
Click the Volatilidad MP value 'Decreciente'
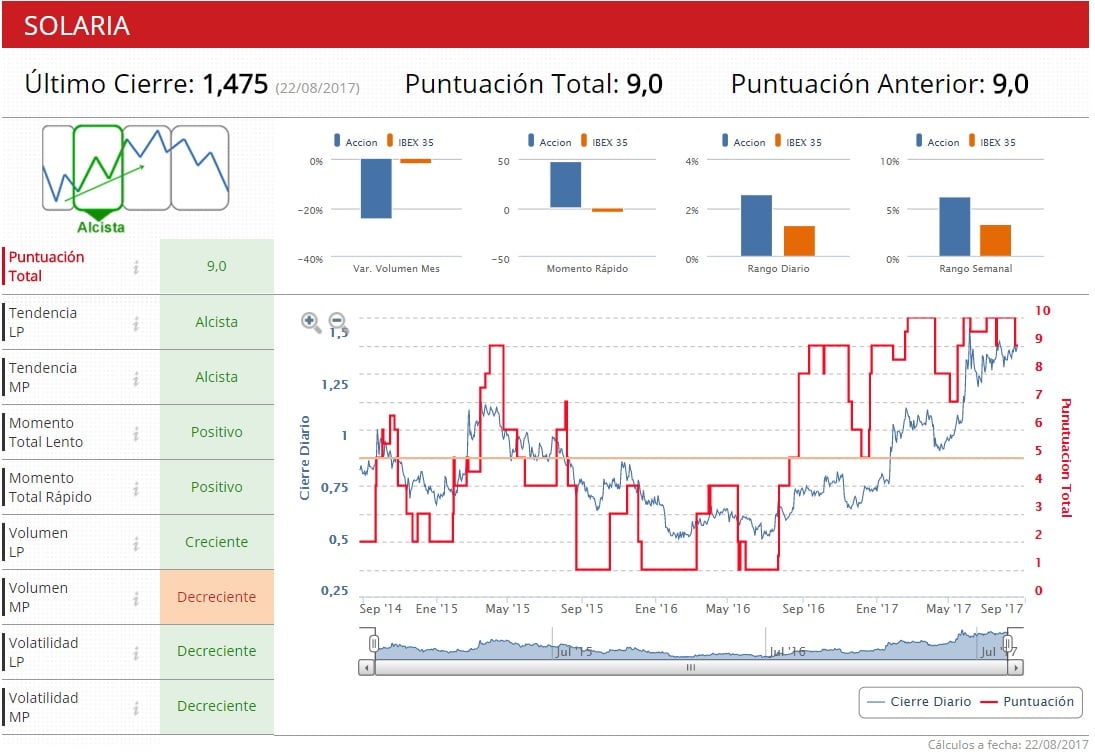point(216,706)
